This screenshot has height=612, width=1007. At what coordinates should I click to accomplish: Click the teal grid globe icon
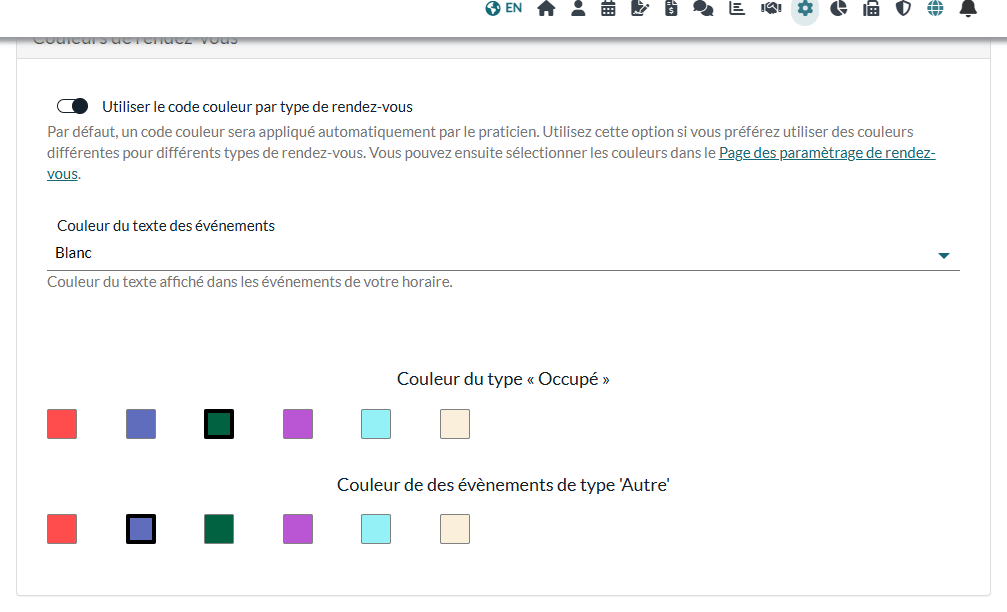[x=935, y=8]
